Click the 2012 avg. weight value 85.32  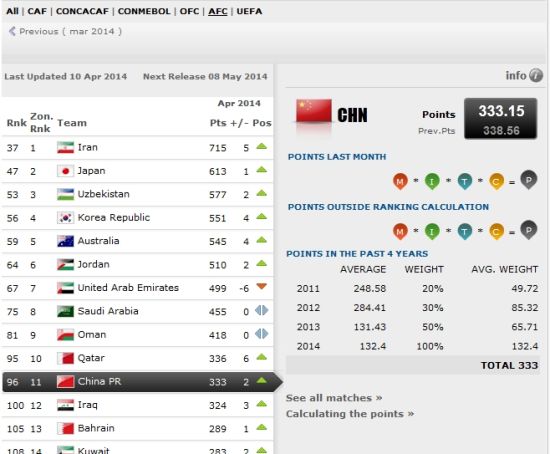524,308
